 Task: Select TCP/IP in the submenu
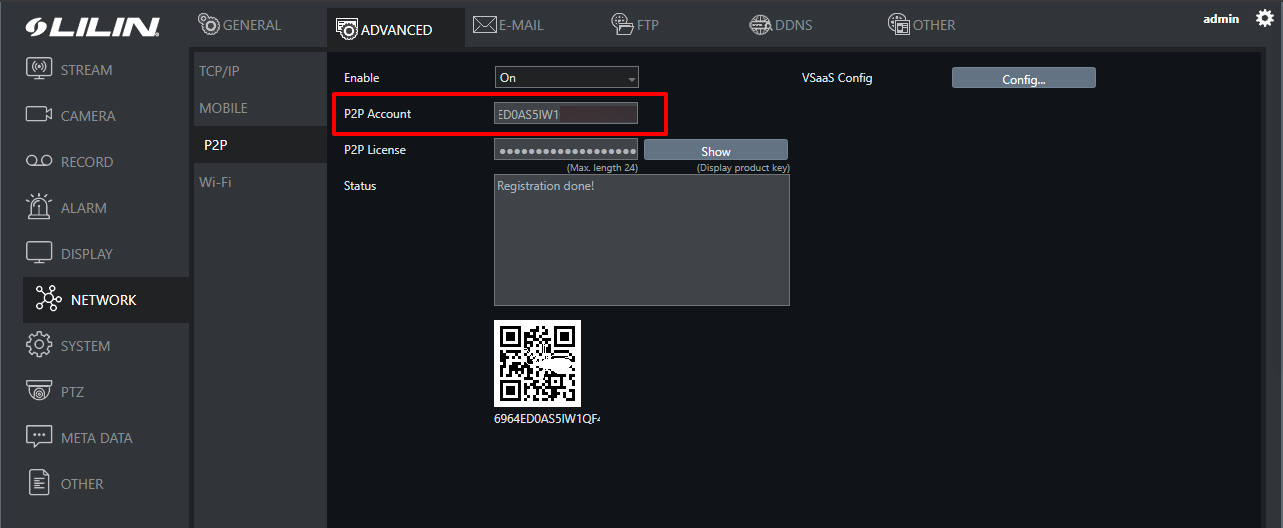click(x=219, y=71)
